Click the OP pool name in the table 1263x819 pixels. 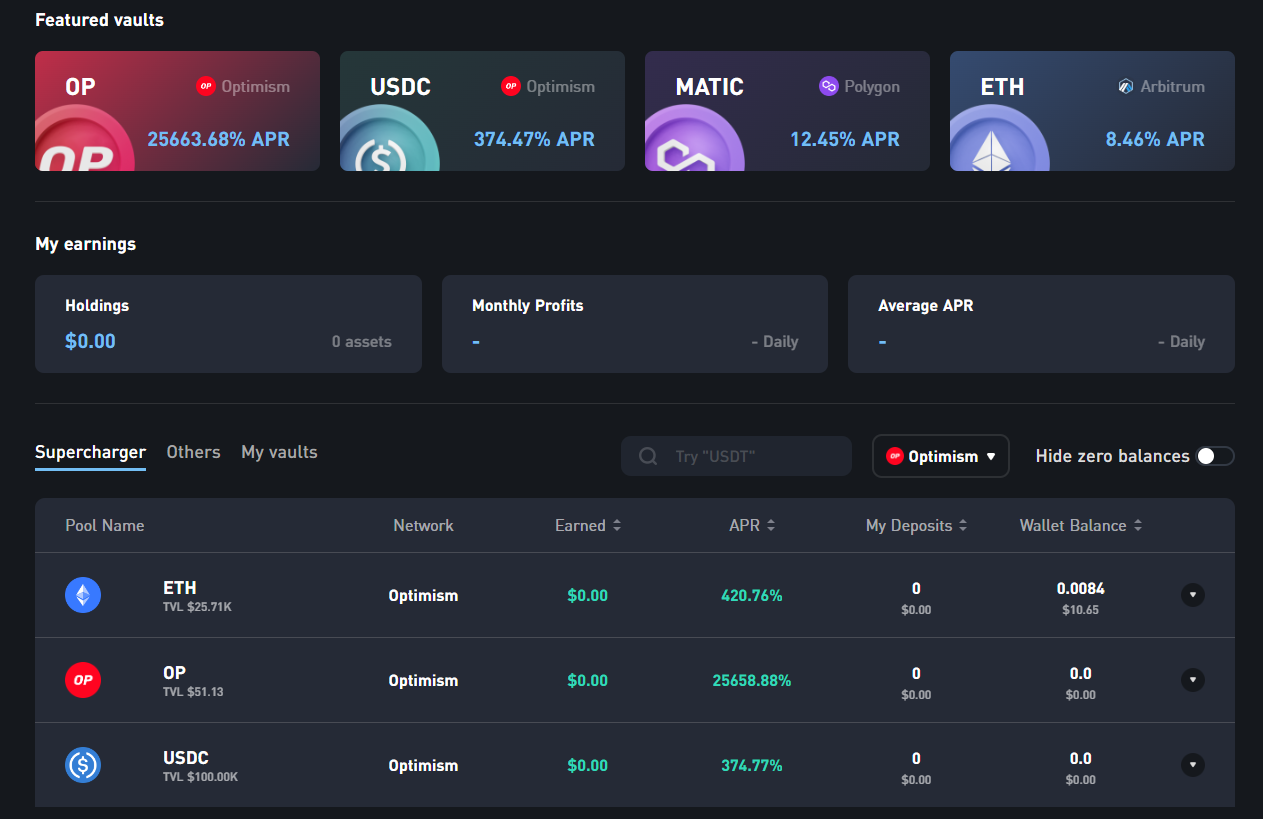[x=175, y=673]
